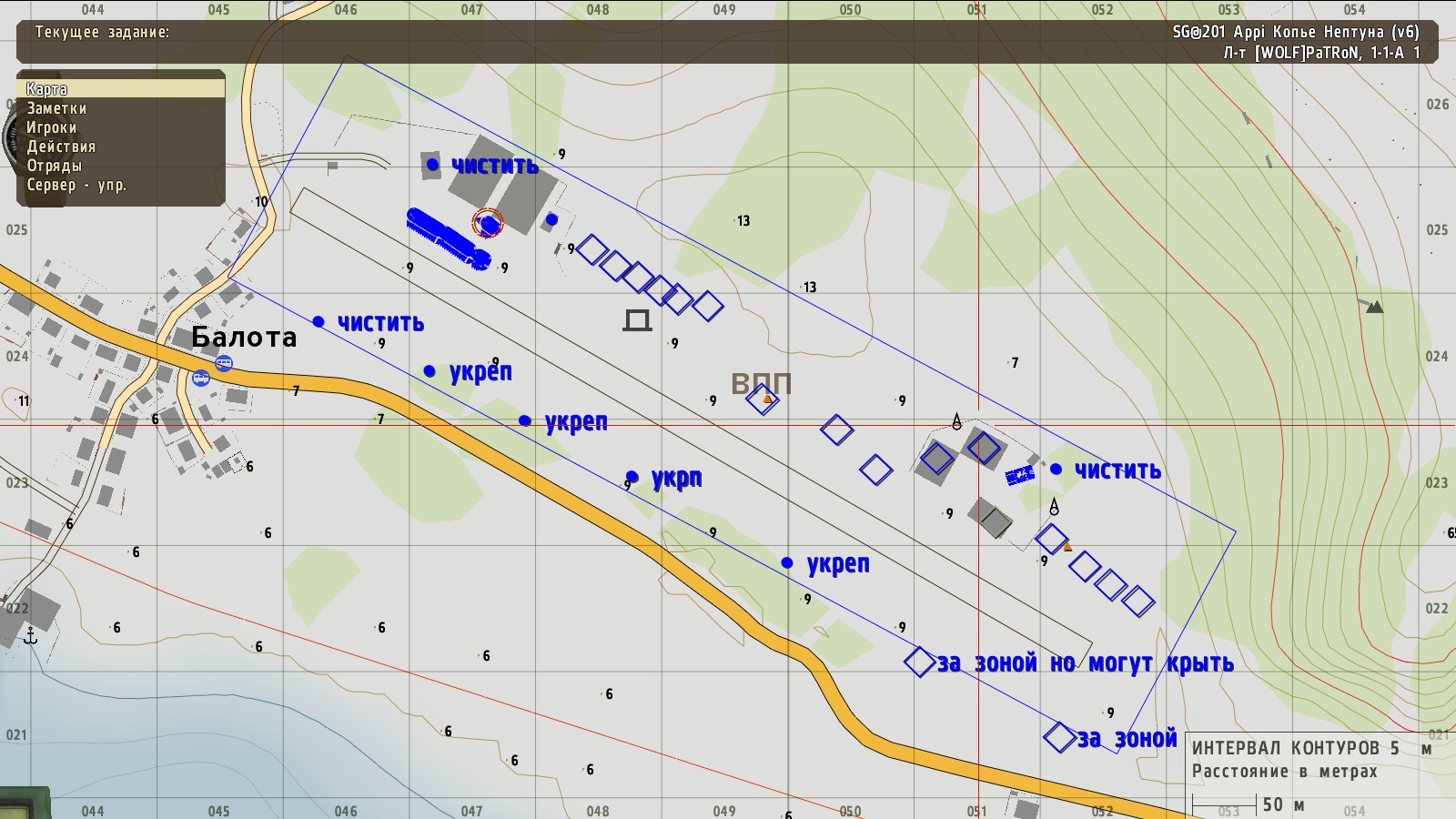Click blue dot of second укреп marker
Screen dimensions: 1456x819
click(x=524, y=420)
